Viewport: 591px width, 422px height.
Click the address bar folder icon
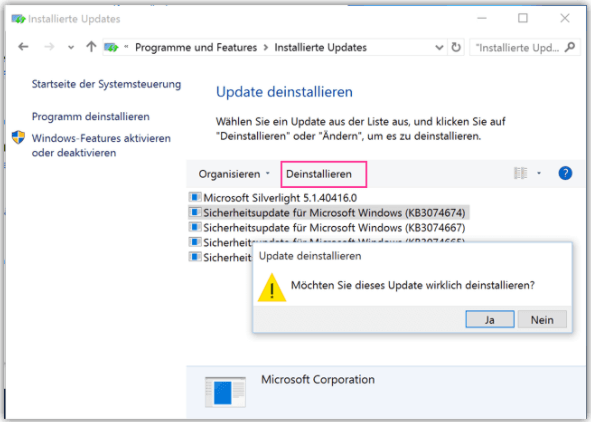coord(111,47)
